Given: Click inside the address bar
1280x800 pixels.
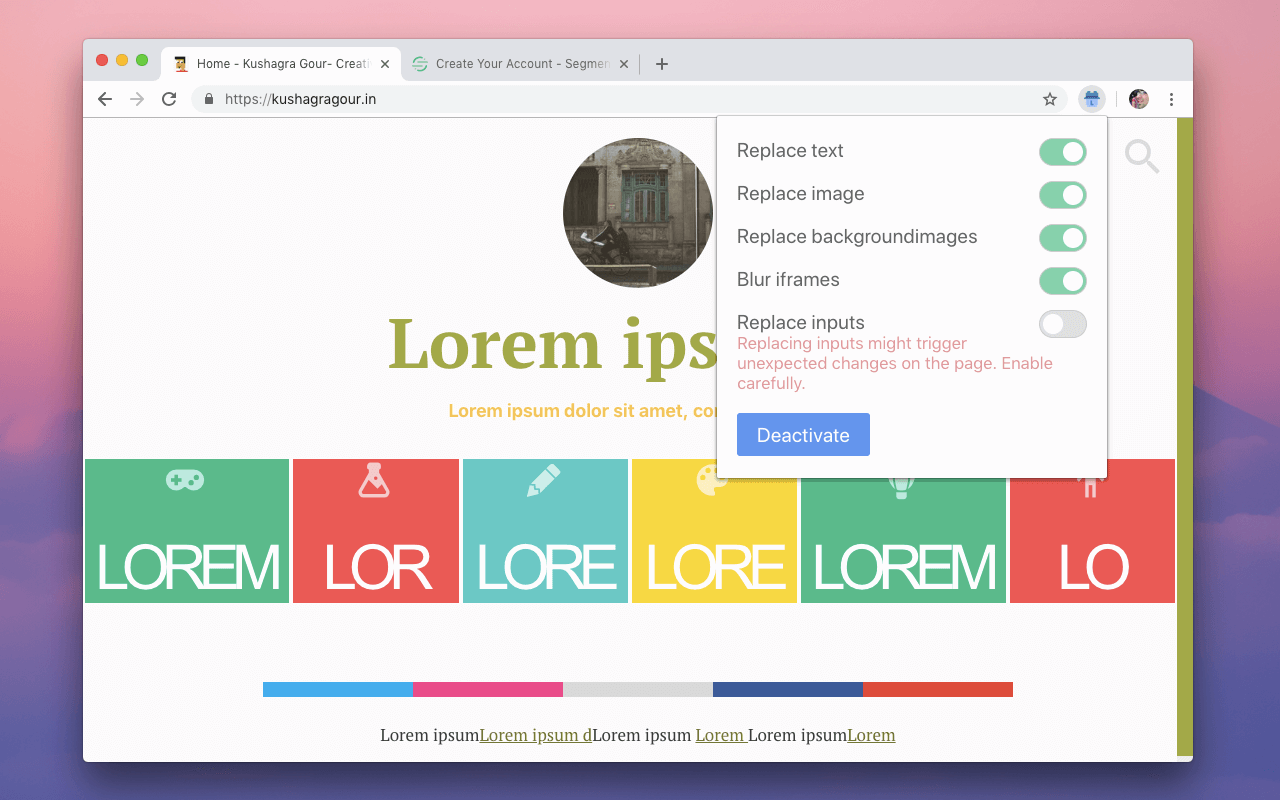Looking at the screenshot, I should (x=450, y=99).
